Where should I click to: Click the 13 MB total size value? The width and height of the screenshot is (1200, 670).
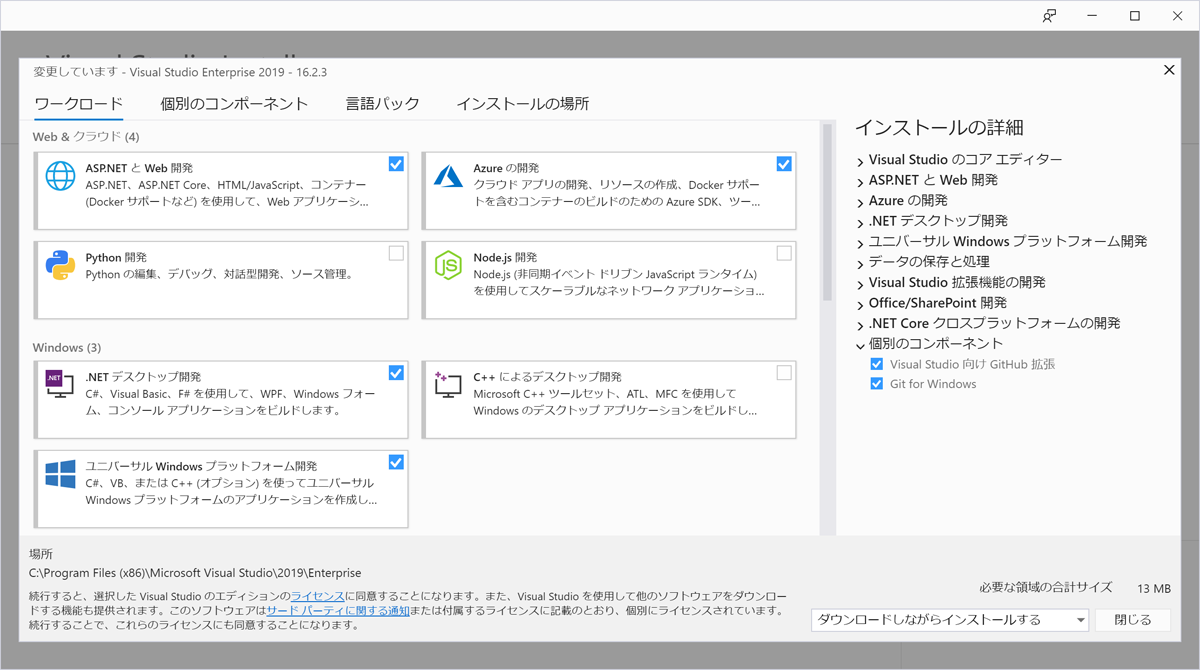pyautogui.click(x=1154, y=589)
